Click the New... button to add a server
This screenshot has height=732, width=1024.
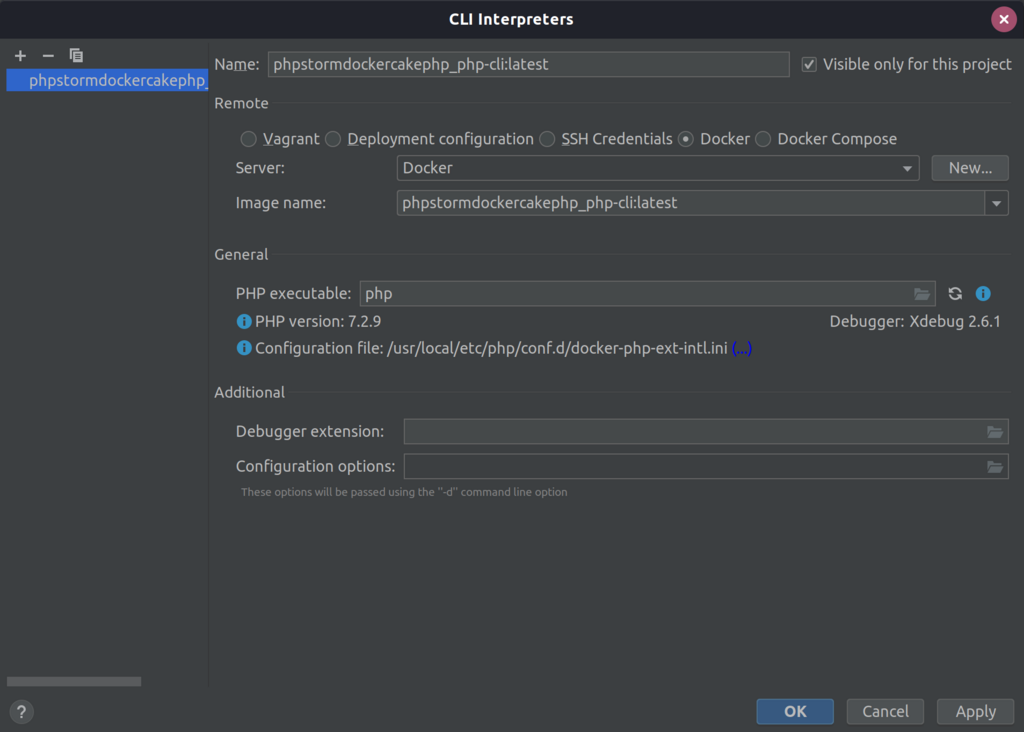969,167
